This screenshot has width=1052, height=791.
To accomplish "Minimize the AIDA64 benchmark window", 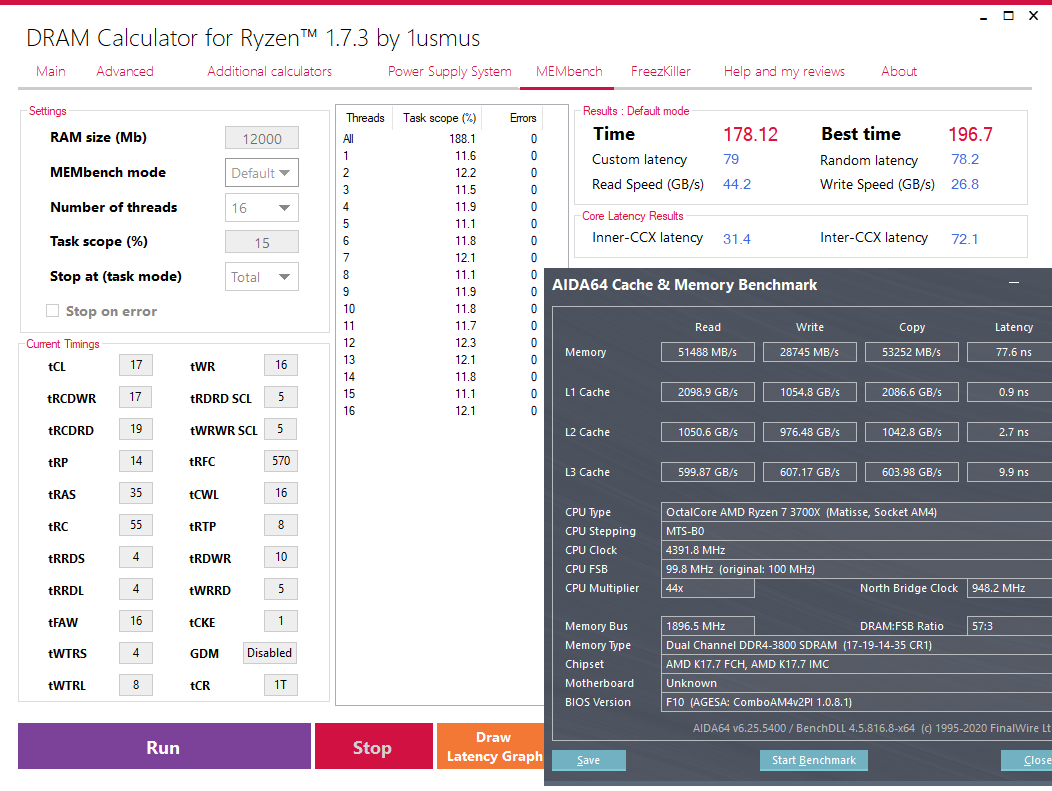I will (1014, 283).
